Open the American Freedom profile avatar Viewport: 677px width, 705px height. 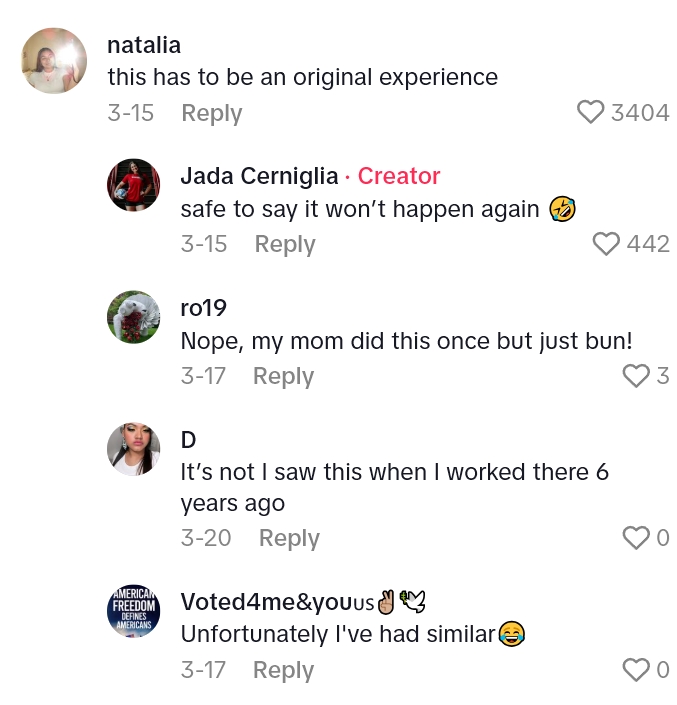coord(133,611)
